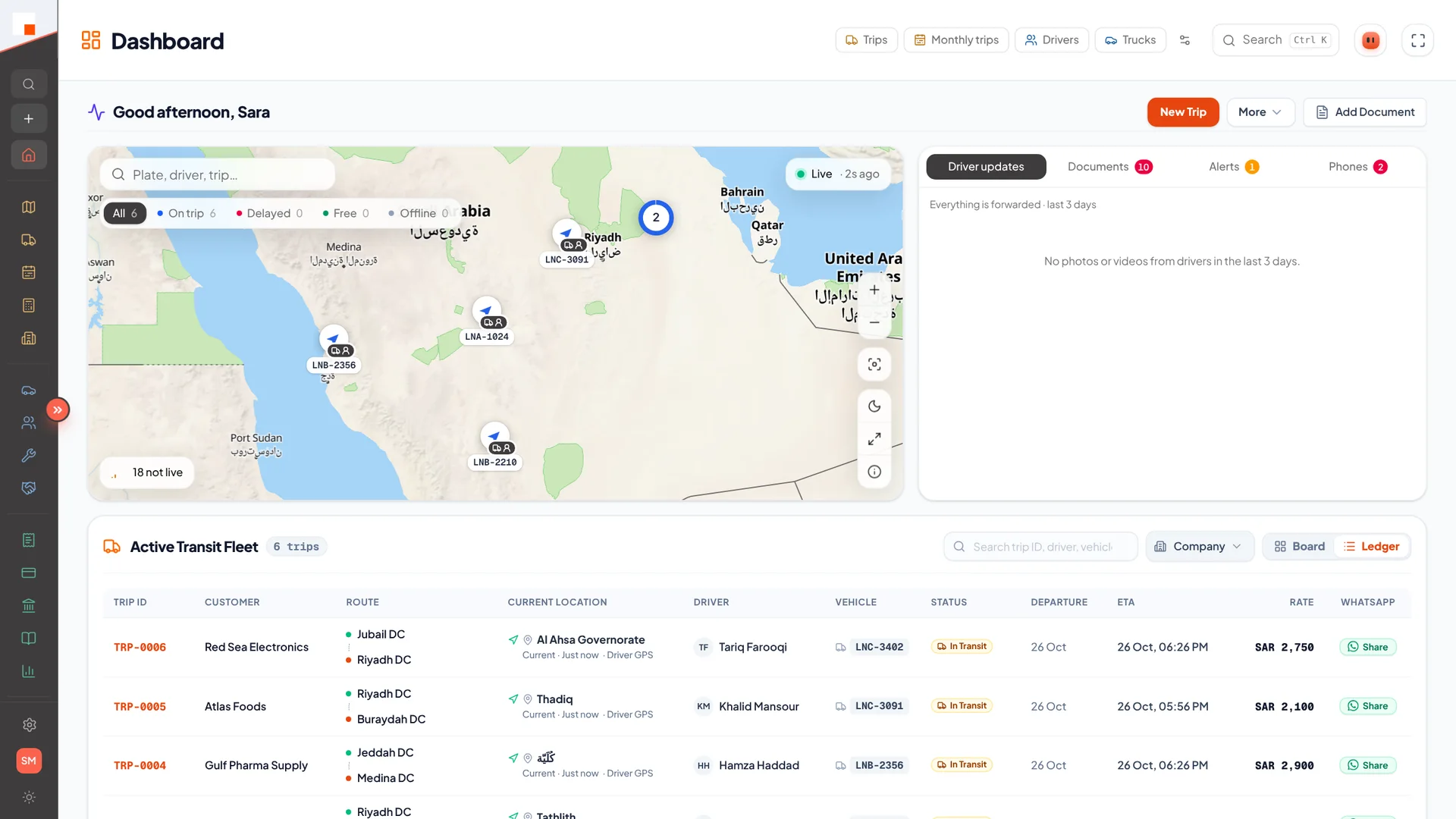The image size is (1456, 819).
Task: Open the map icon in sidebar
Action: click(x=29, y=207)
